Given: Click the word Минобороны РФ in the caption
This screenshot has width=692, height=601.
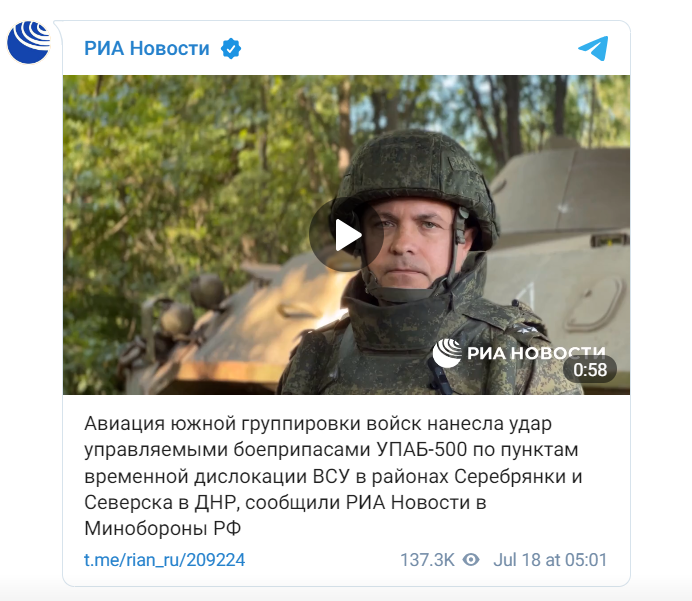Looking at the screenshot, I should pyautogui.click(x=162, y=528).
